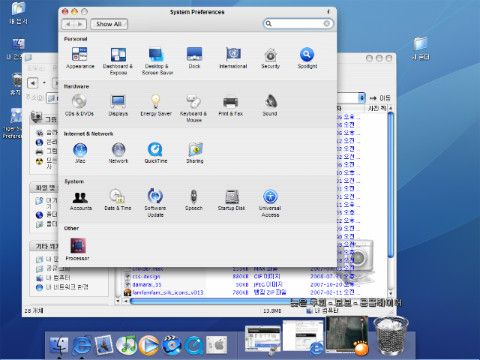The width and height of the screenshot is (480, 360).
Task: Click the back arrow in System Preferences toolbar
Action: [x=69, y=24]
